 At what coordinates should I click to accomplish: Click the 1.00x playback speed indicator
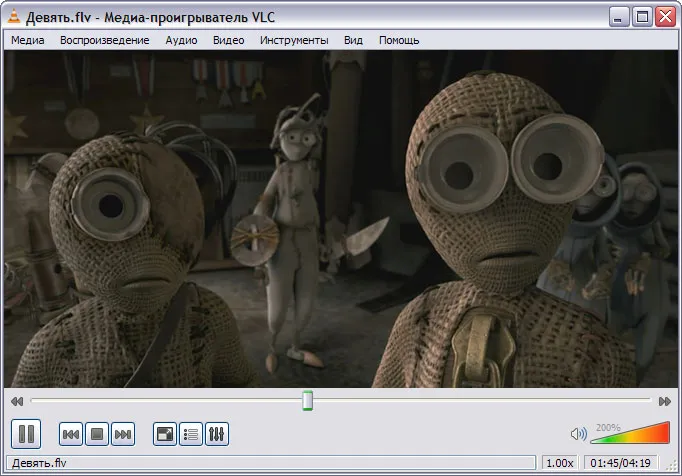pos(559,463)
